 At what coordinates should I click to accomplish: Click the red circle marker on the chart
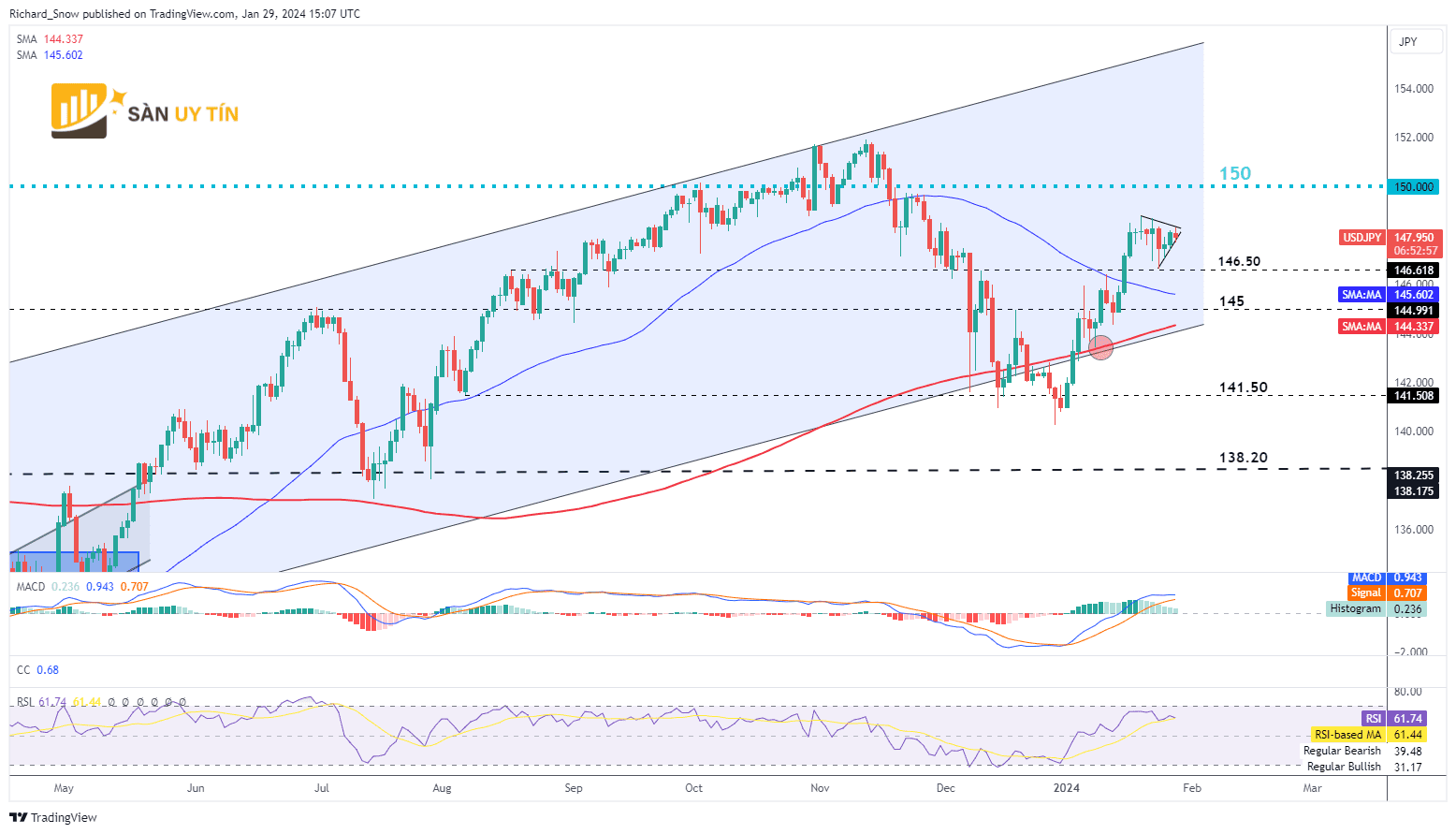tap(1101, 347)
